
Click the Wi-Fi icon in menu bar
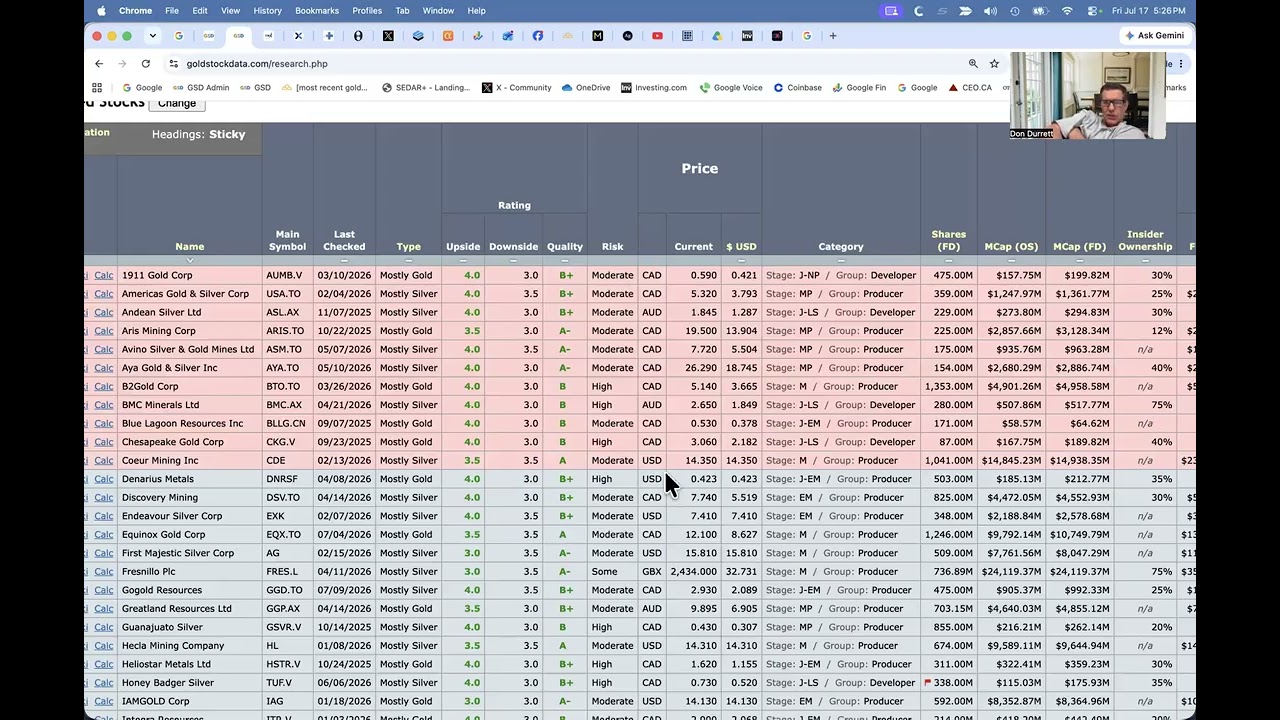pos(1067,11)
